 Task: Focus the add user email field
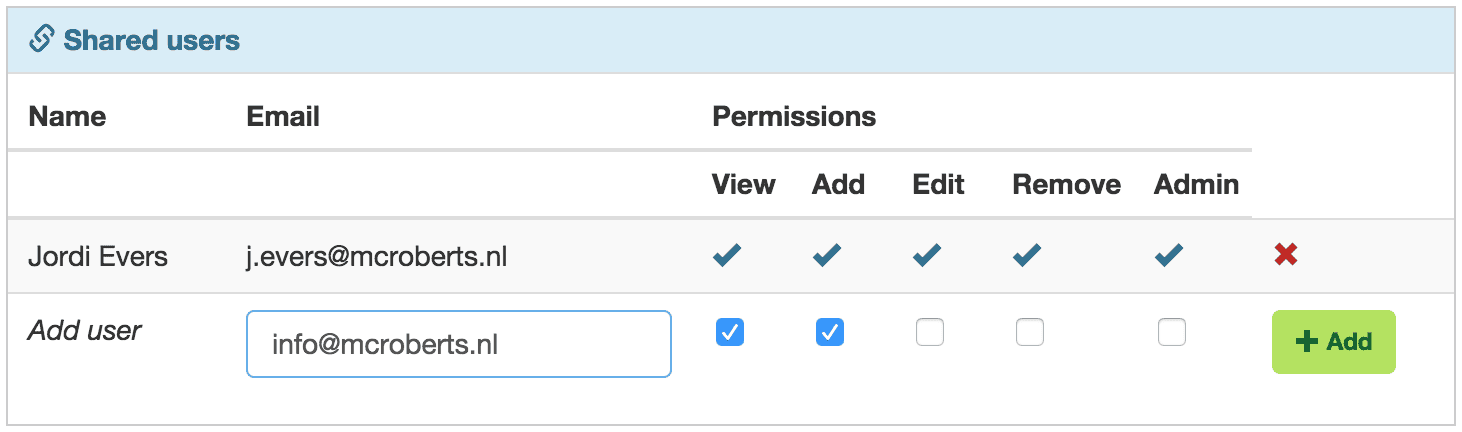point(458,345)
